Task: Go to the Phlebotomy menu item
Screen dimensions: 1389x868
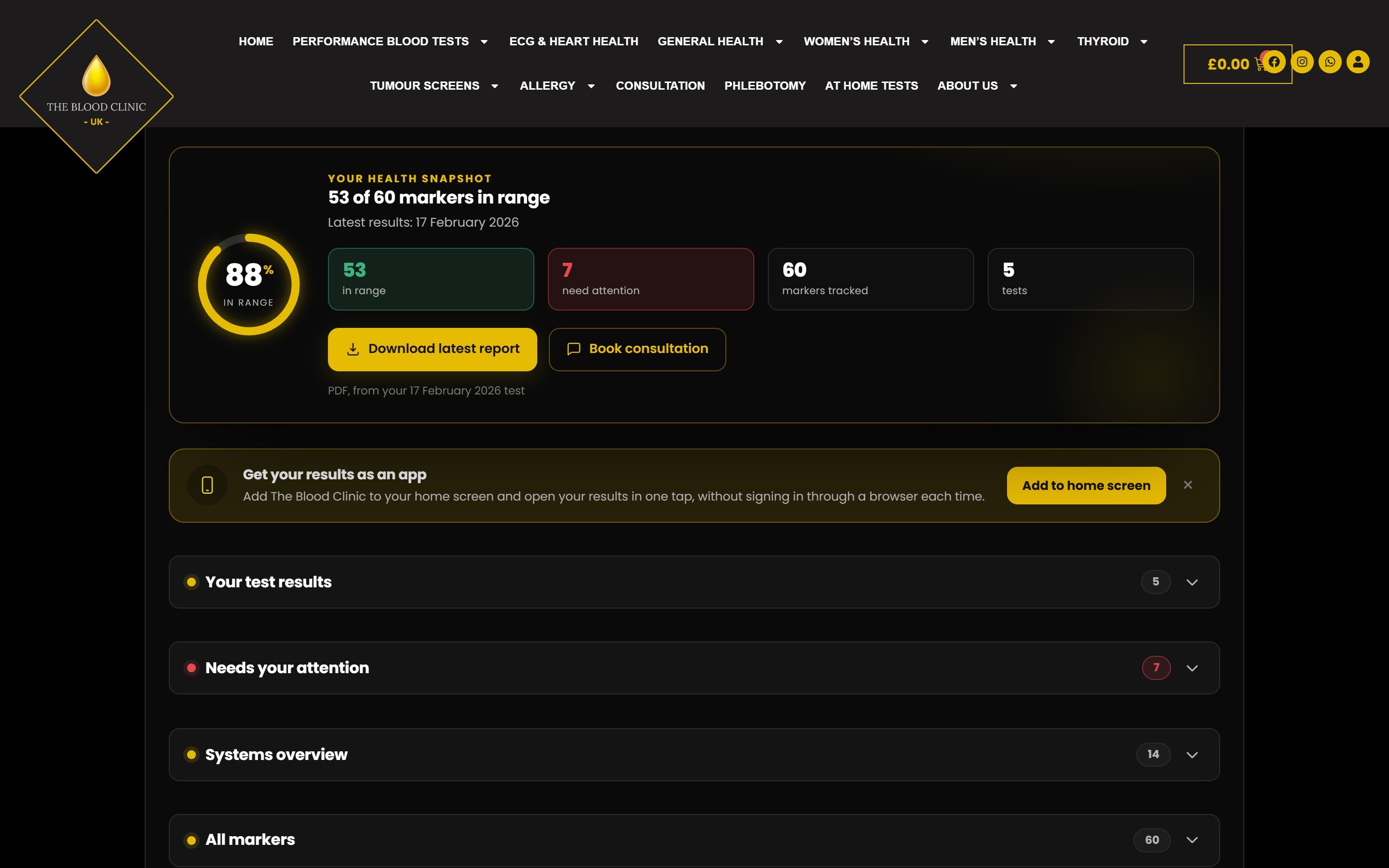Action: point(764,85)
